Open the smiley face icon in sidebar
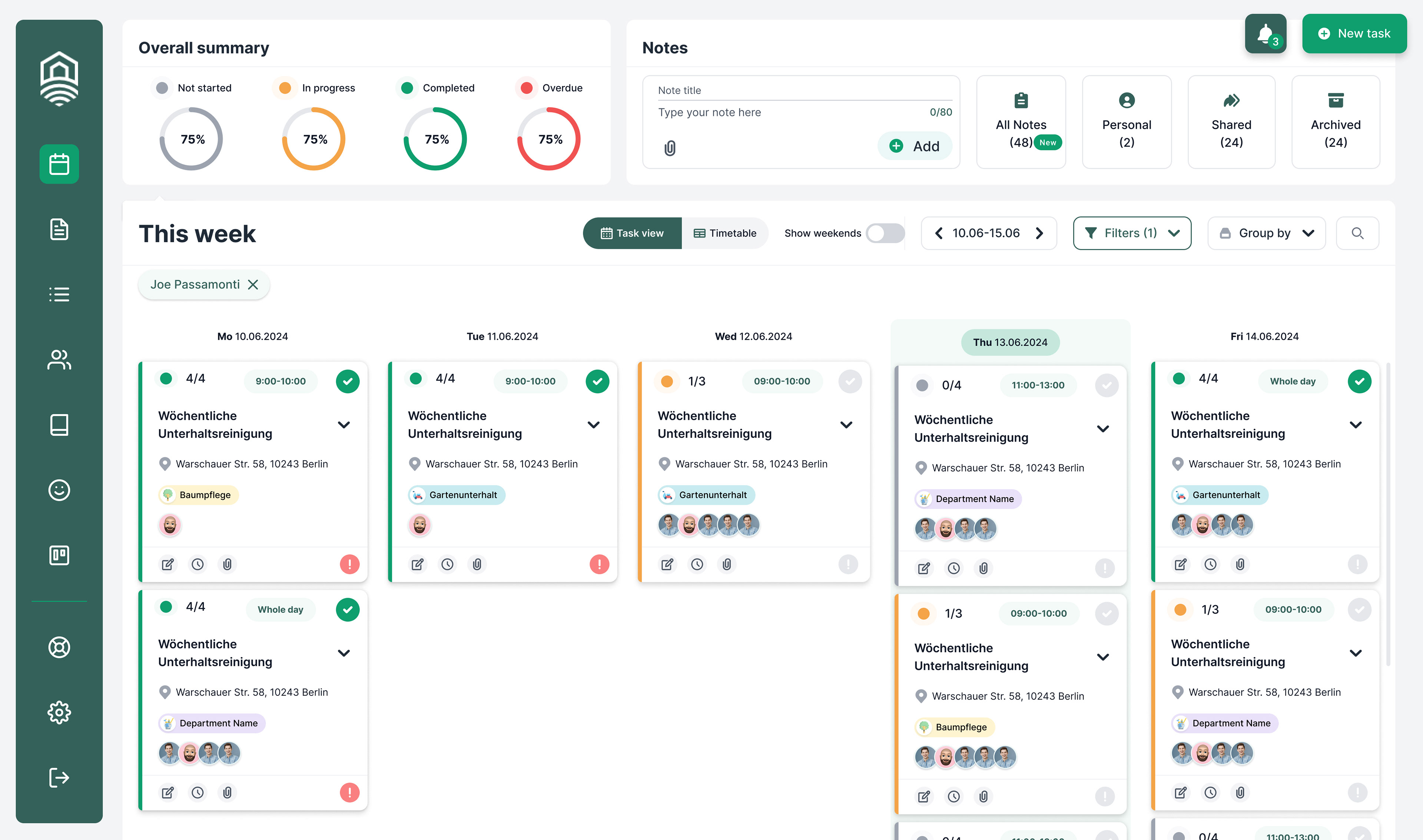This screenshot has height=840, width=1423. pos(59,489)
